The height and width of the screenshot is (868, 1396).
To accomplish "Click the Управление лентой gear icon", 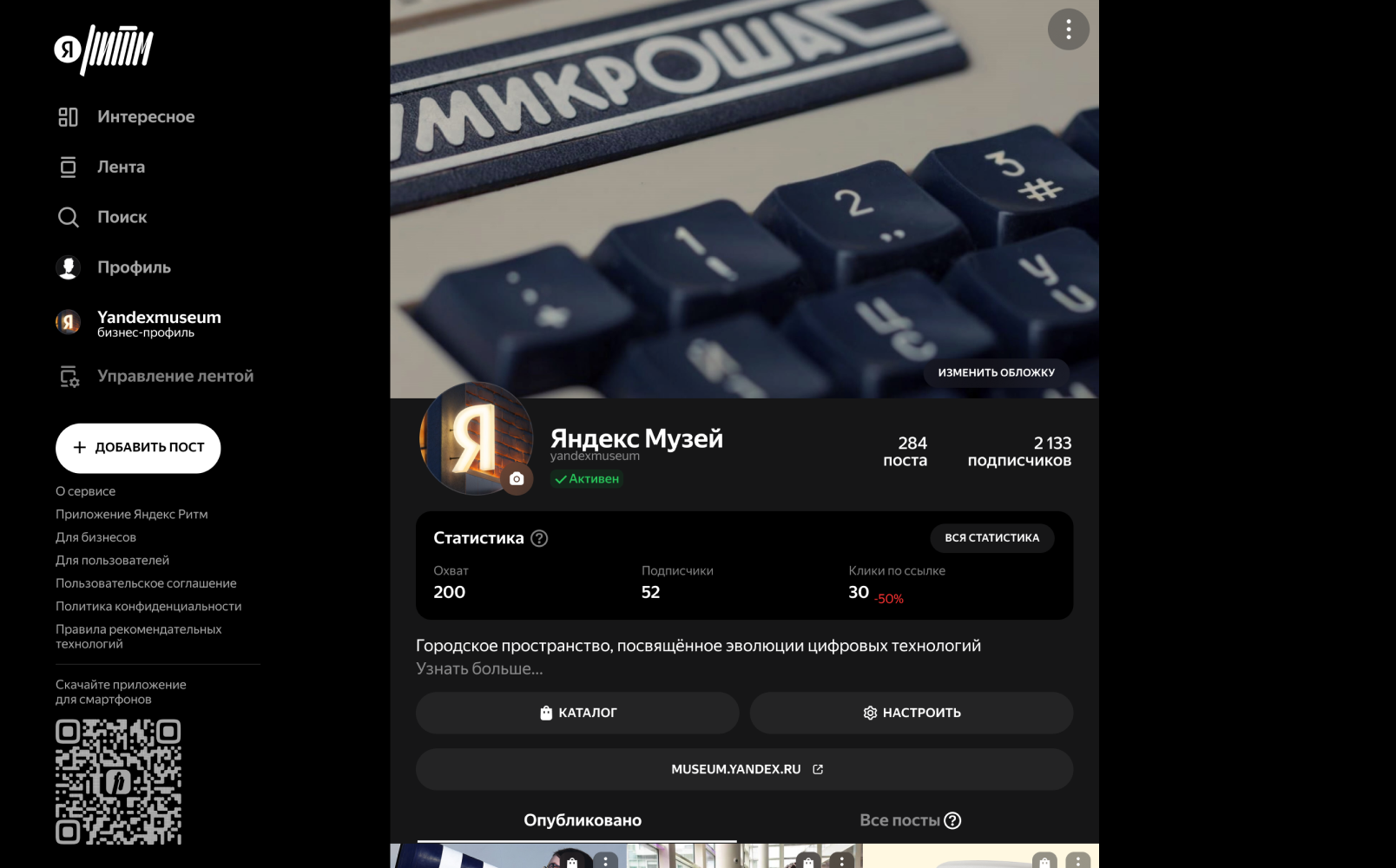I will 69,376.
